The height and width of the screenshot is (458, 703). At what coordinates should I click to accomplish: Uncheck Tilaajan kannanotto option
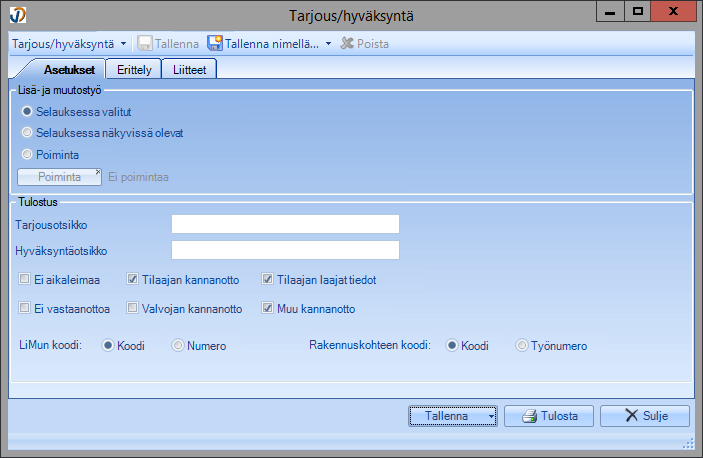[x=133, y=280]
